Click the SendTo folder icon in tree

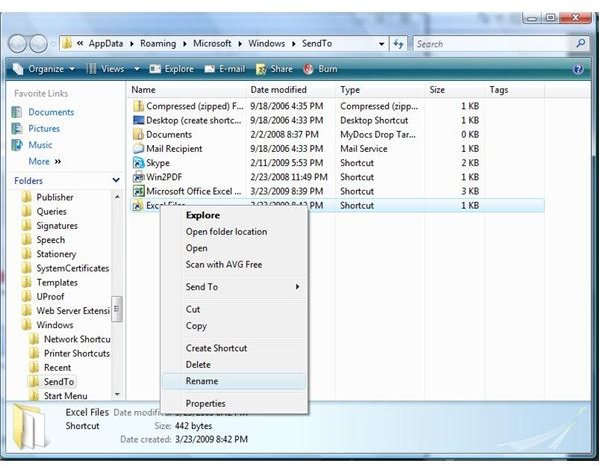pyautogui.click(x=34, y=381)
